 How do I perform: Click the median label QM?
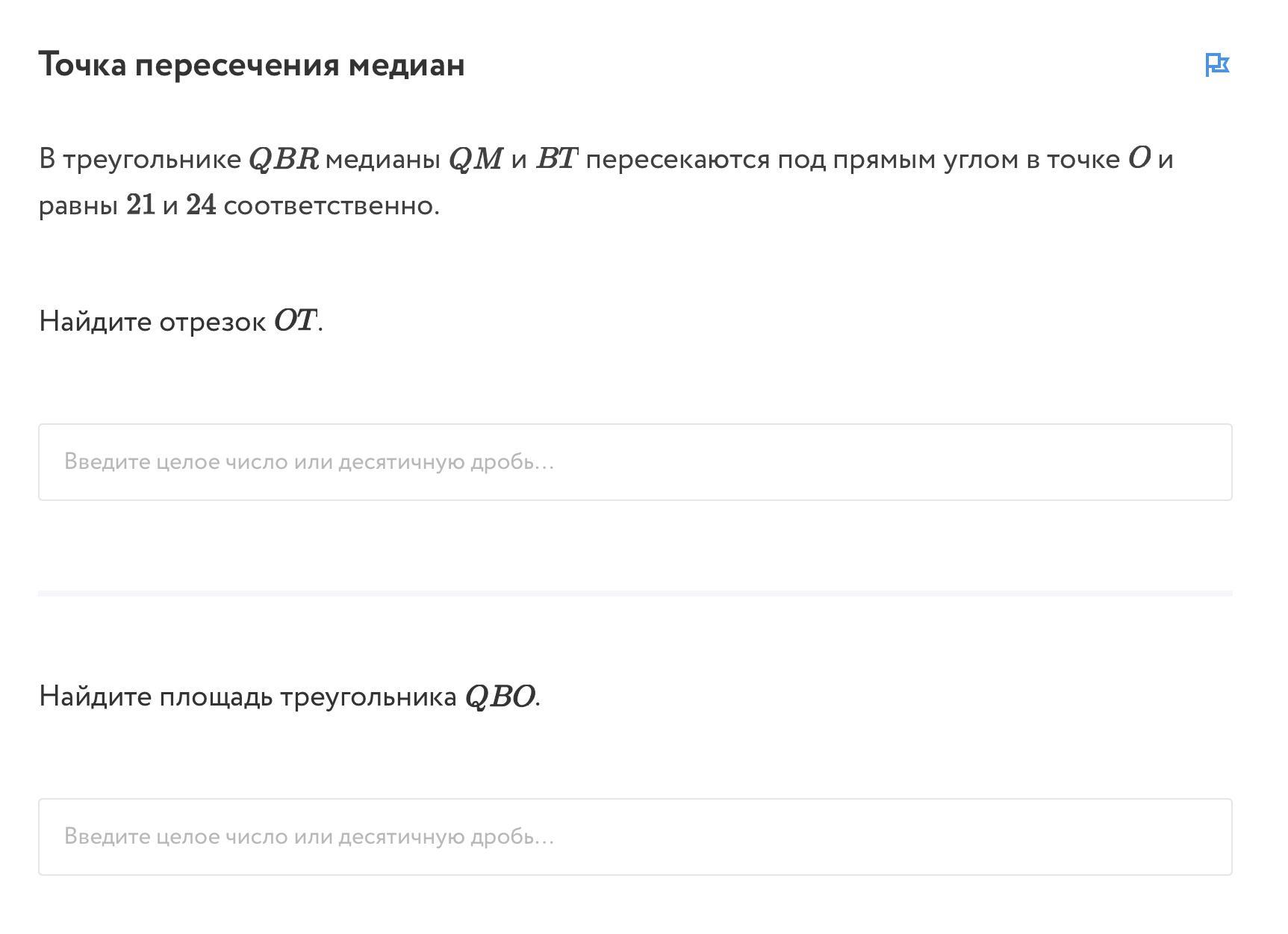pyautogui.click(x=476, y=160)
